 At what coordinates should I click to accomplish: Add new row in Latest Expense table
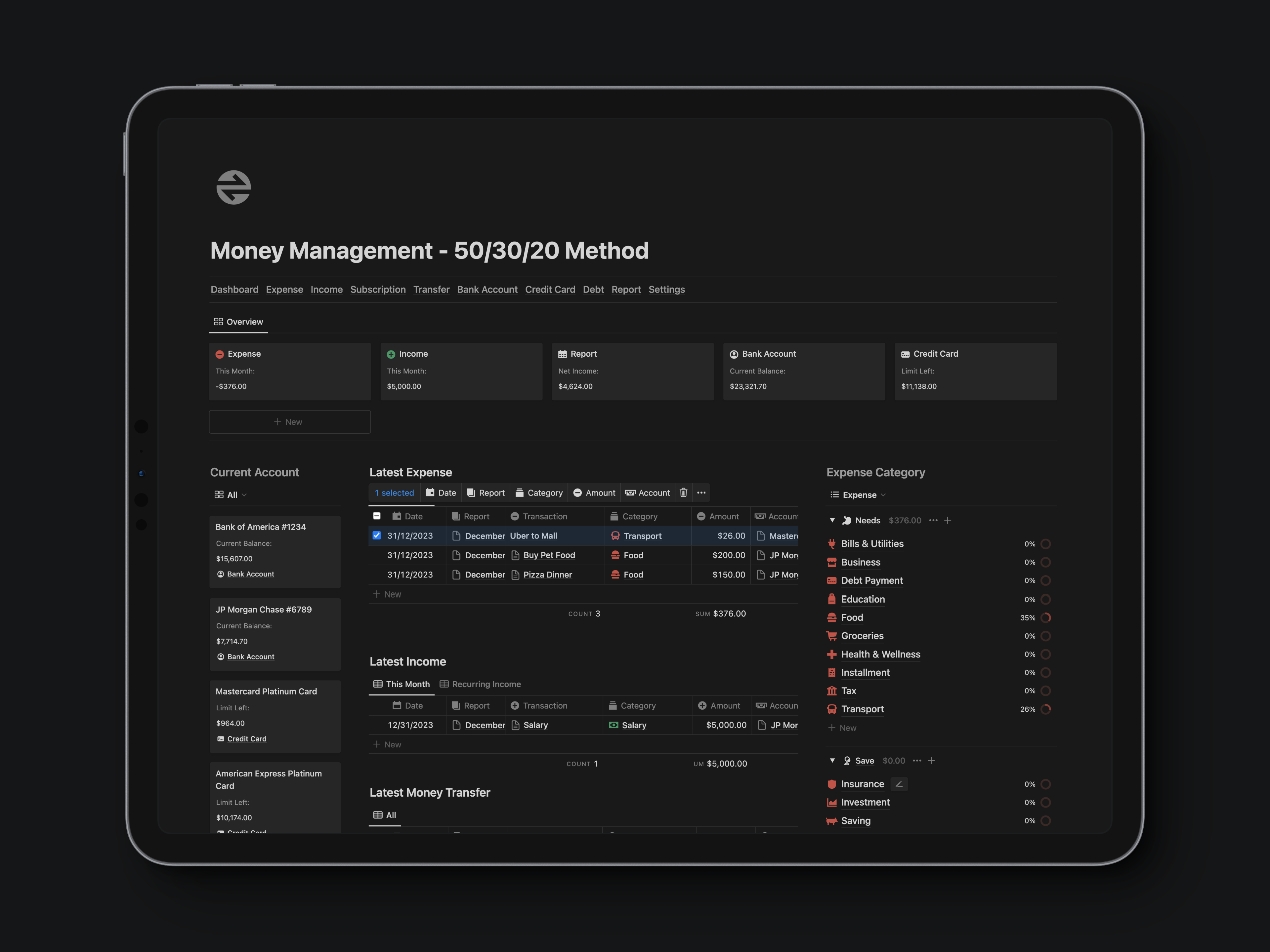pos(583,594)
